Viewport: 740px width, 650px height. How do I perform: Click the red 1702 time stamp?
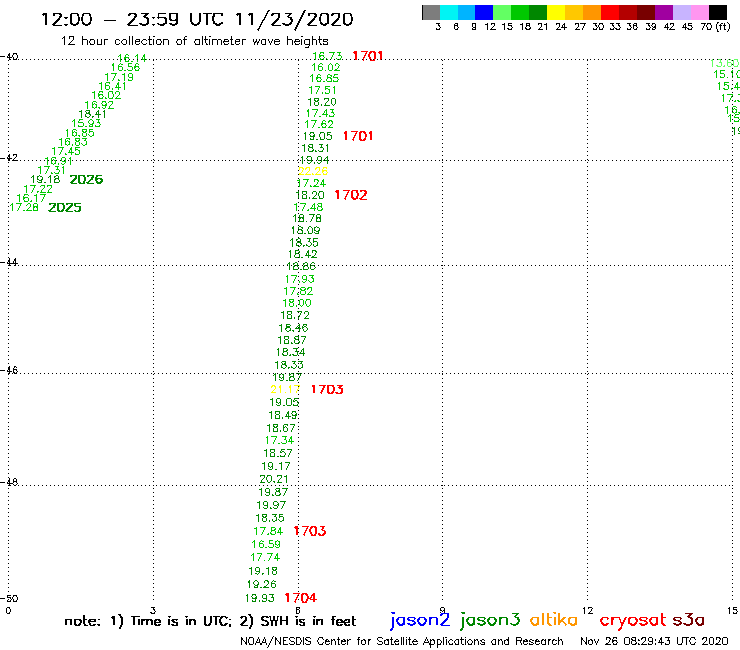pos(351,195)
